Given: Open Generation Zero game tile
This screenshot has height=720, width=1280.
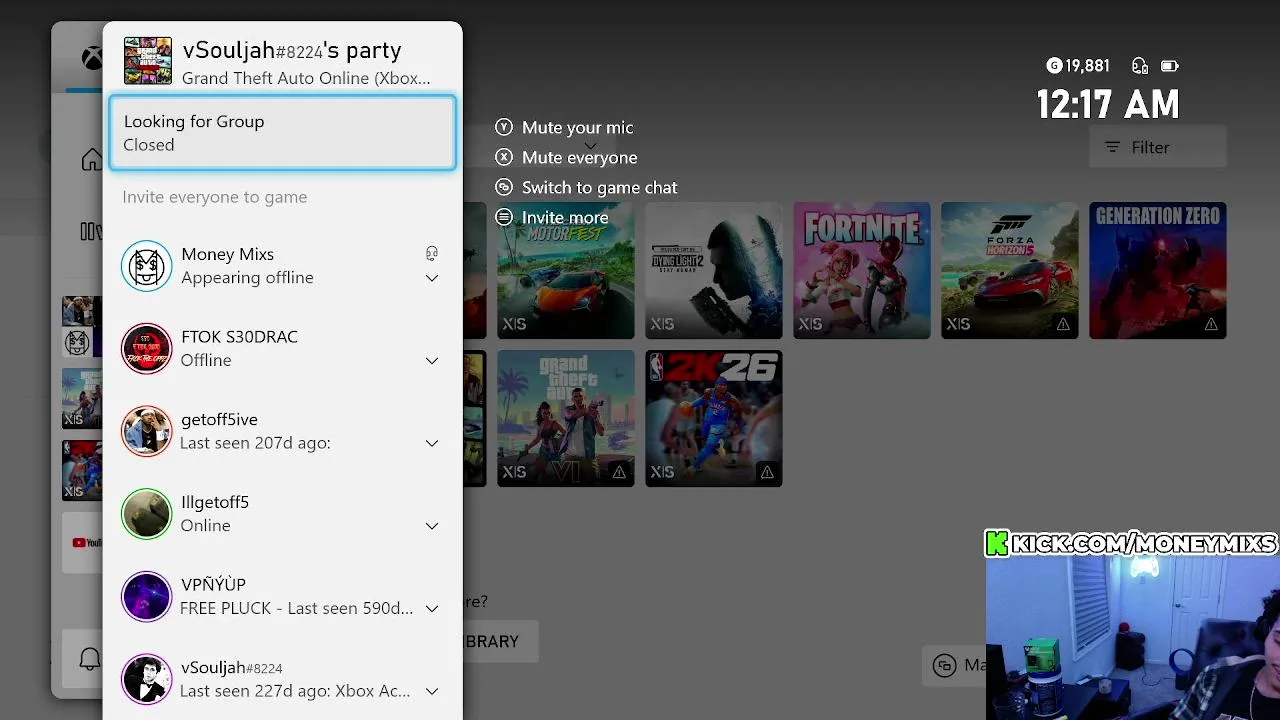Looking at the screenshot, I should [1157, 270].
